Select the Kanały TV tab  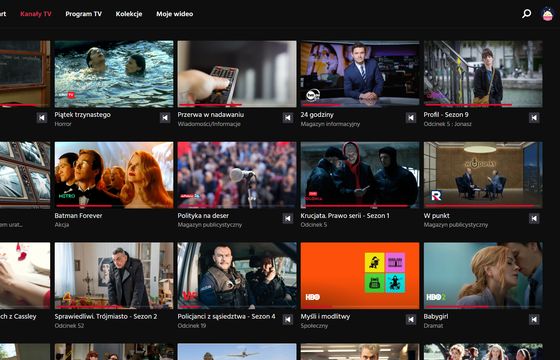(x=36, y=14)
